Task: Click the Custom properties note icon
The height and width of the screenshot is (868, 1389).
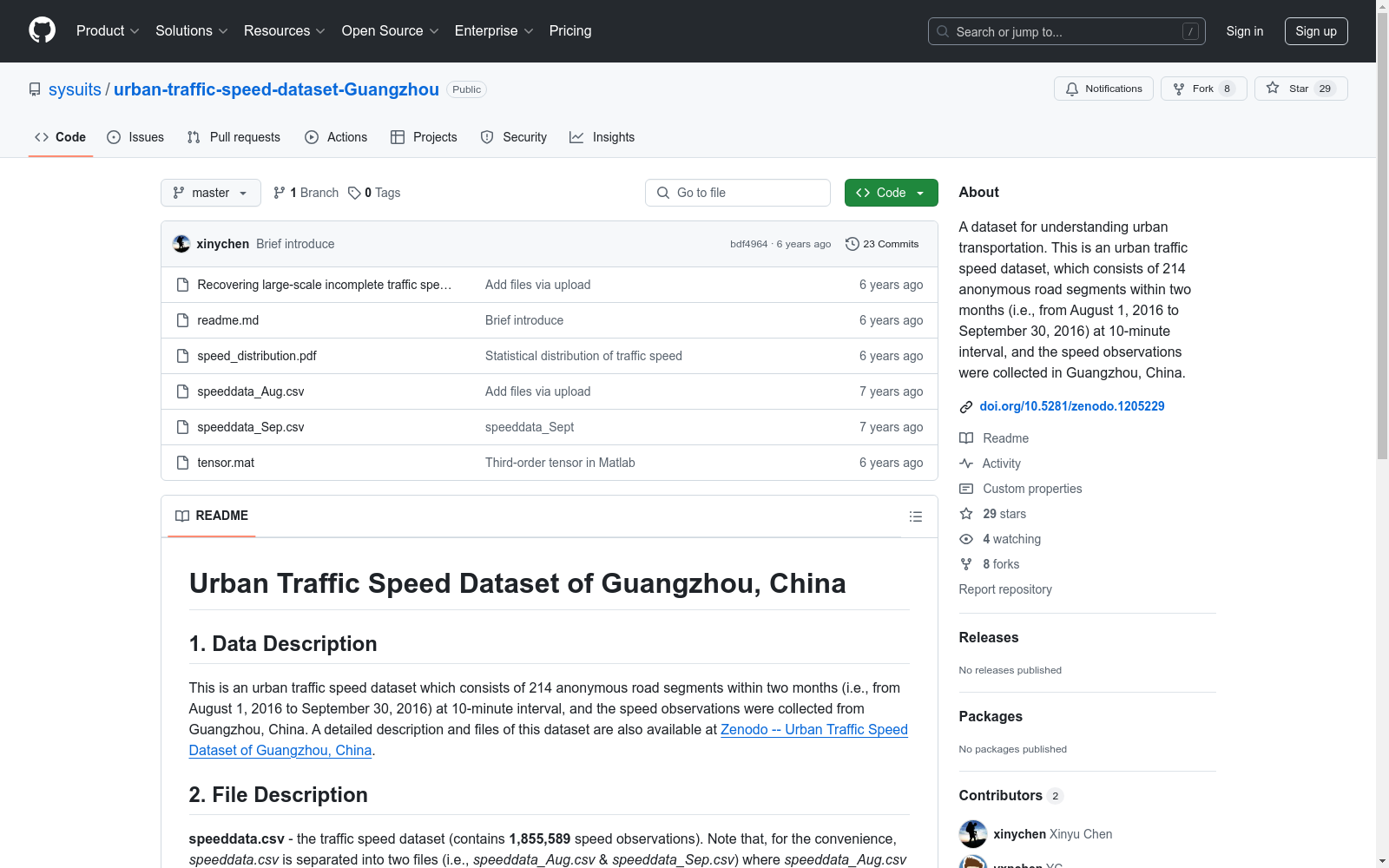Action: click(x=966, y=489)
